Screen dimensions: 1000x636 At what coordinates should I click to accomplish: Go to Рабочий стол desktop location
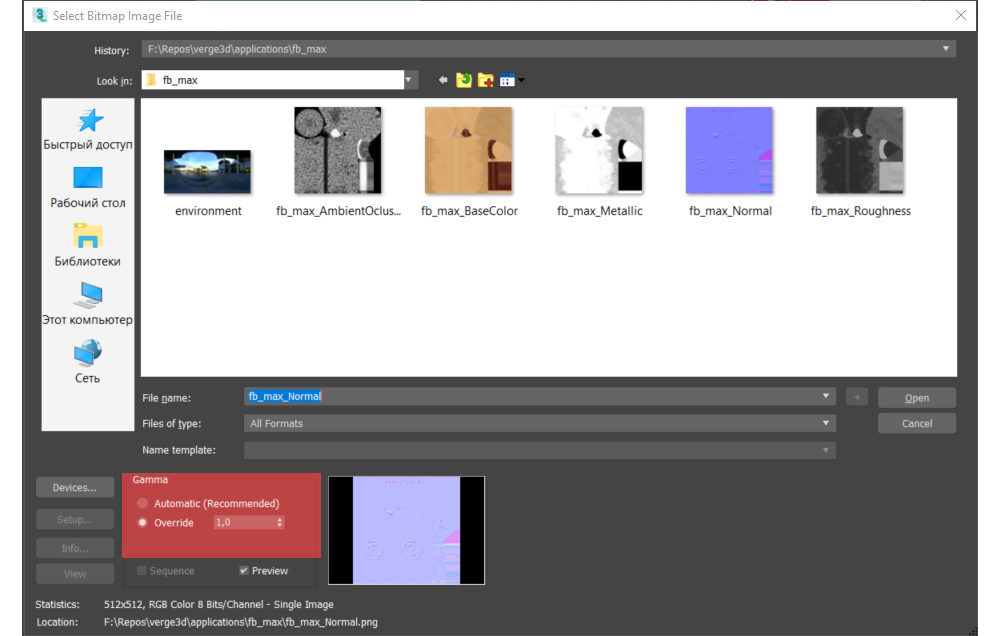tap(88, 187)
